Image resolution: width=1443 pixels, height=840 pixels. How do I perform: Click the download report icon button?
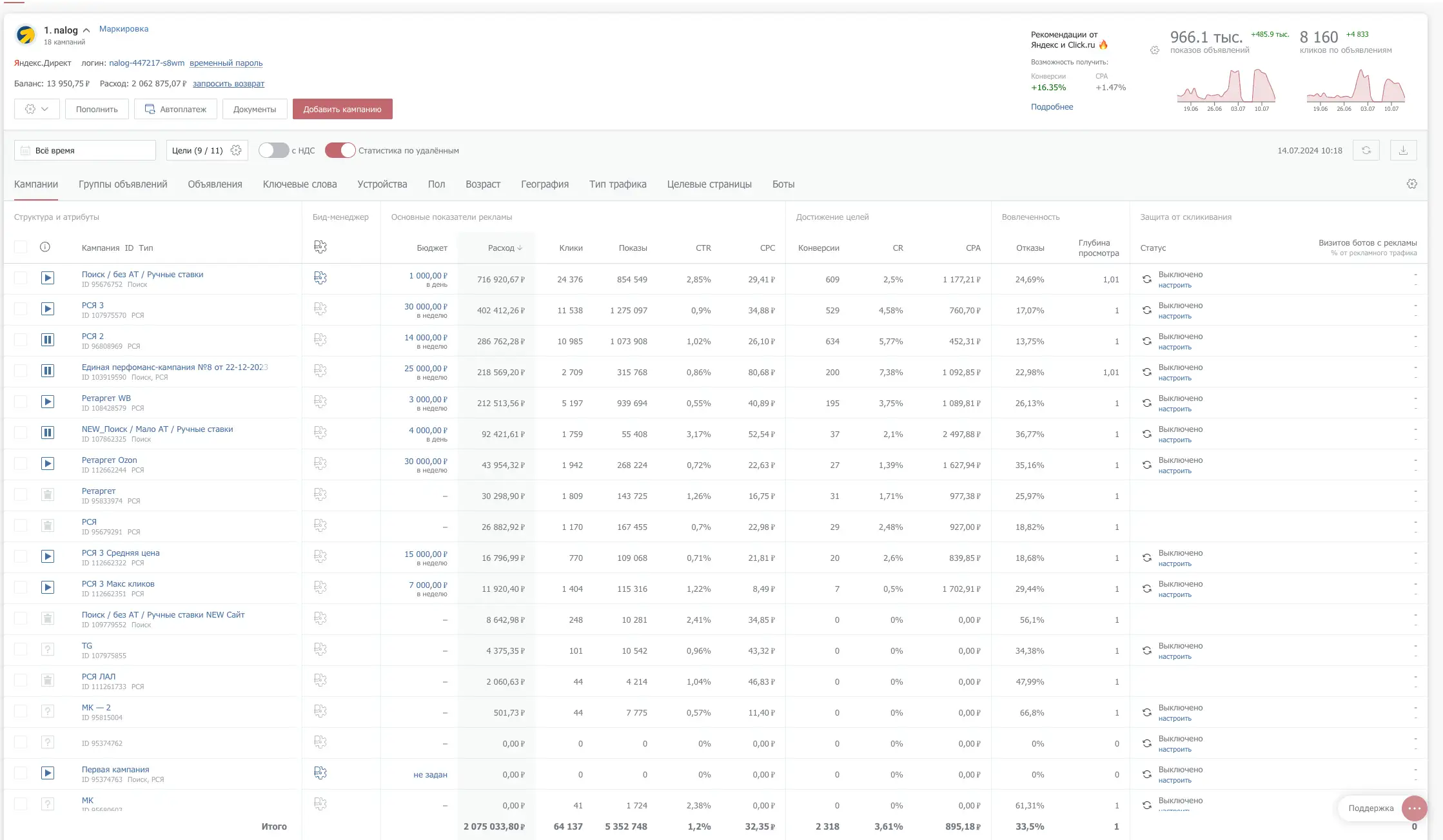tap(1403, 150)
